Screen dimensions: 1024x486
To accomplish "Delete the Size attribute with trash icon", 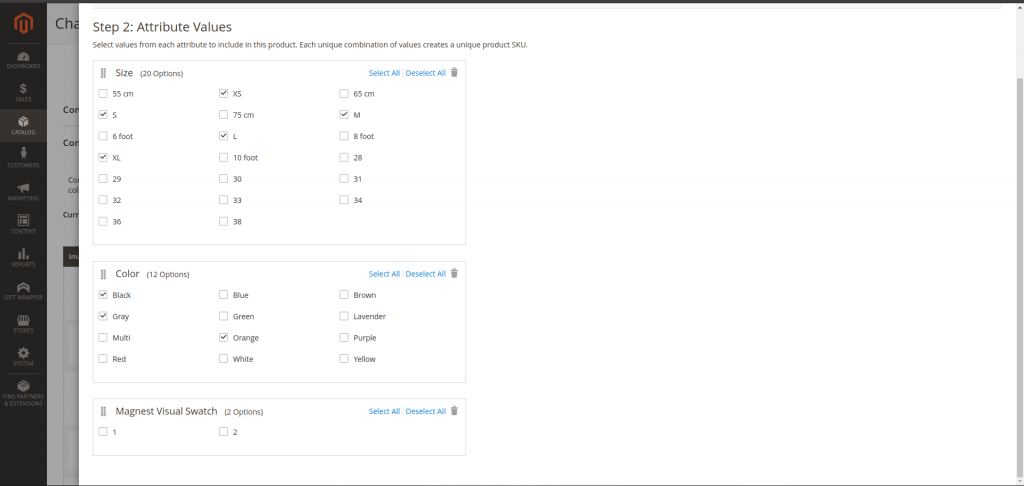I will click(x=454, y=73).
